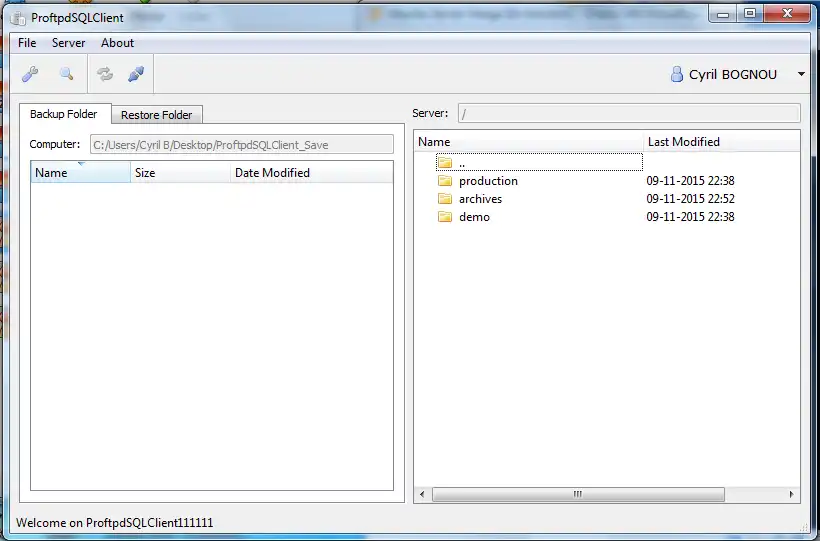
Task: Click the ProftpdSQLClient title bar app icon
Action: [18, 18]
